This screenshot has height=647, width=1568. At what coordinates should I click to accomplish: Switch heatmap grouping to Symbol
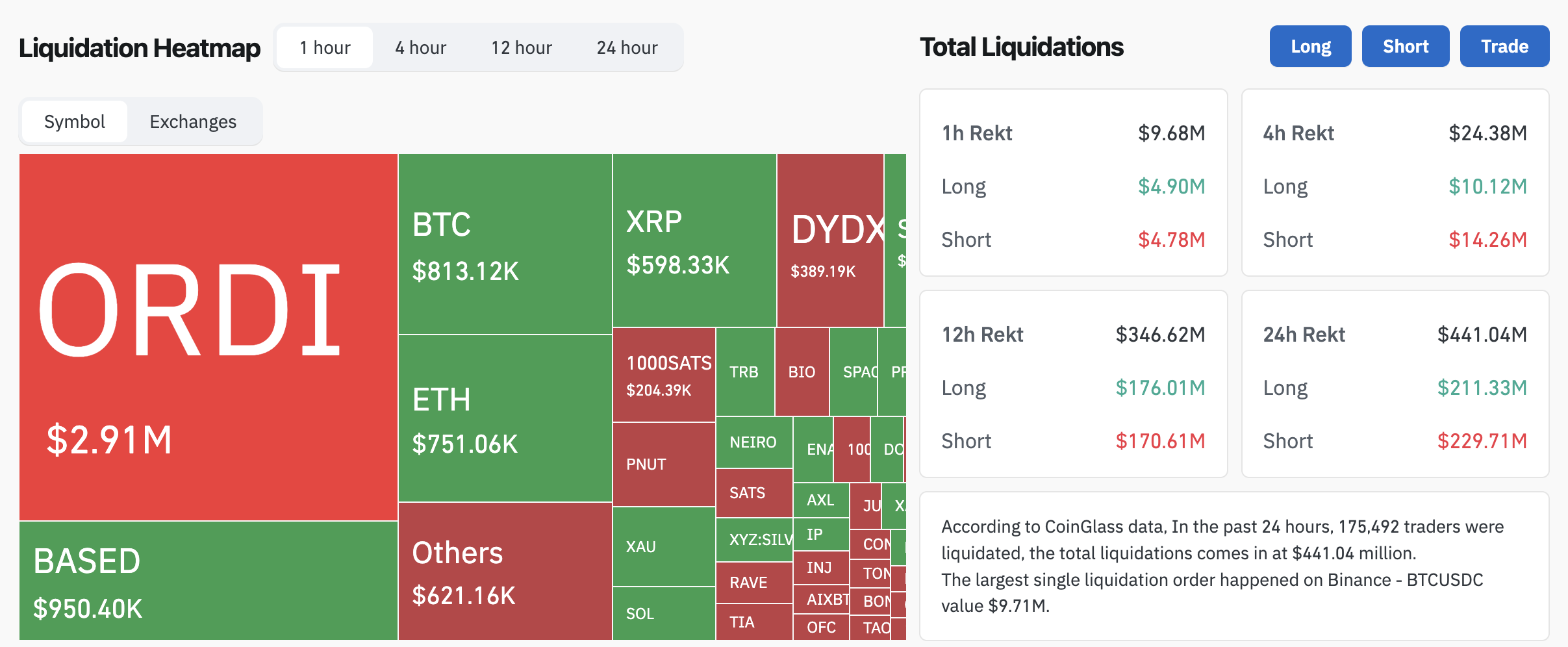click(x=74, y=121)
